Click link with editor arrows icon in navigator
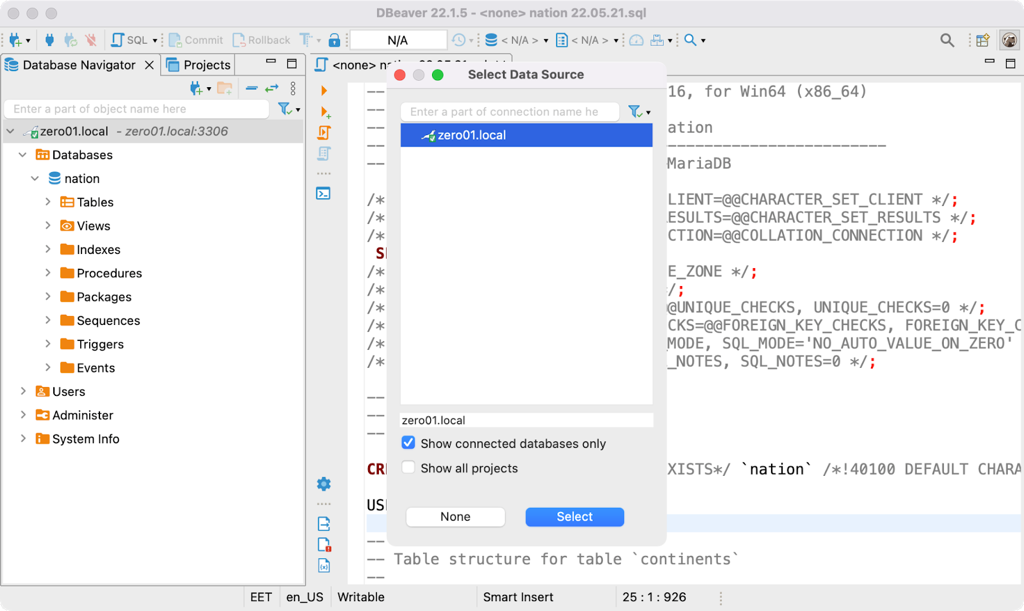This screenshot has height=611, width=1024. (271, 88)
